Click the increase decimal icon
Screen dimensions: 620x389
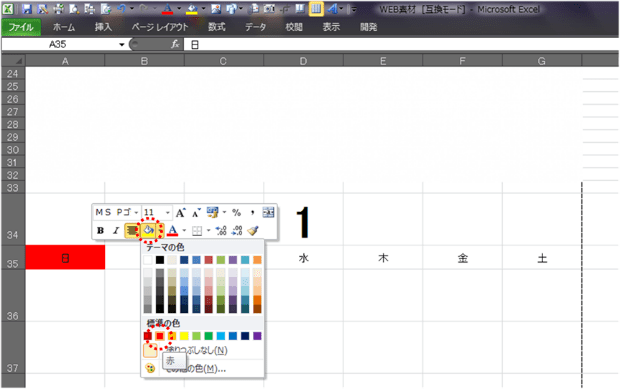tap(221, 230)
